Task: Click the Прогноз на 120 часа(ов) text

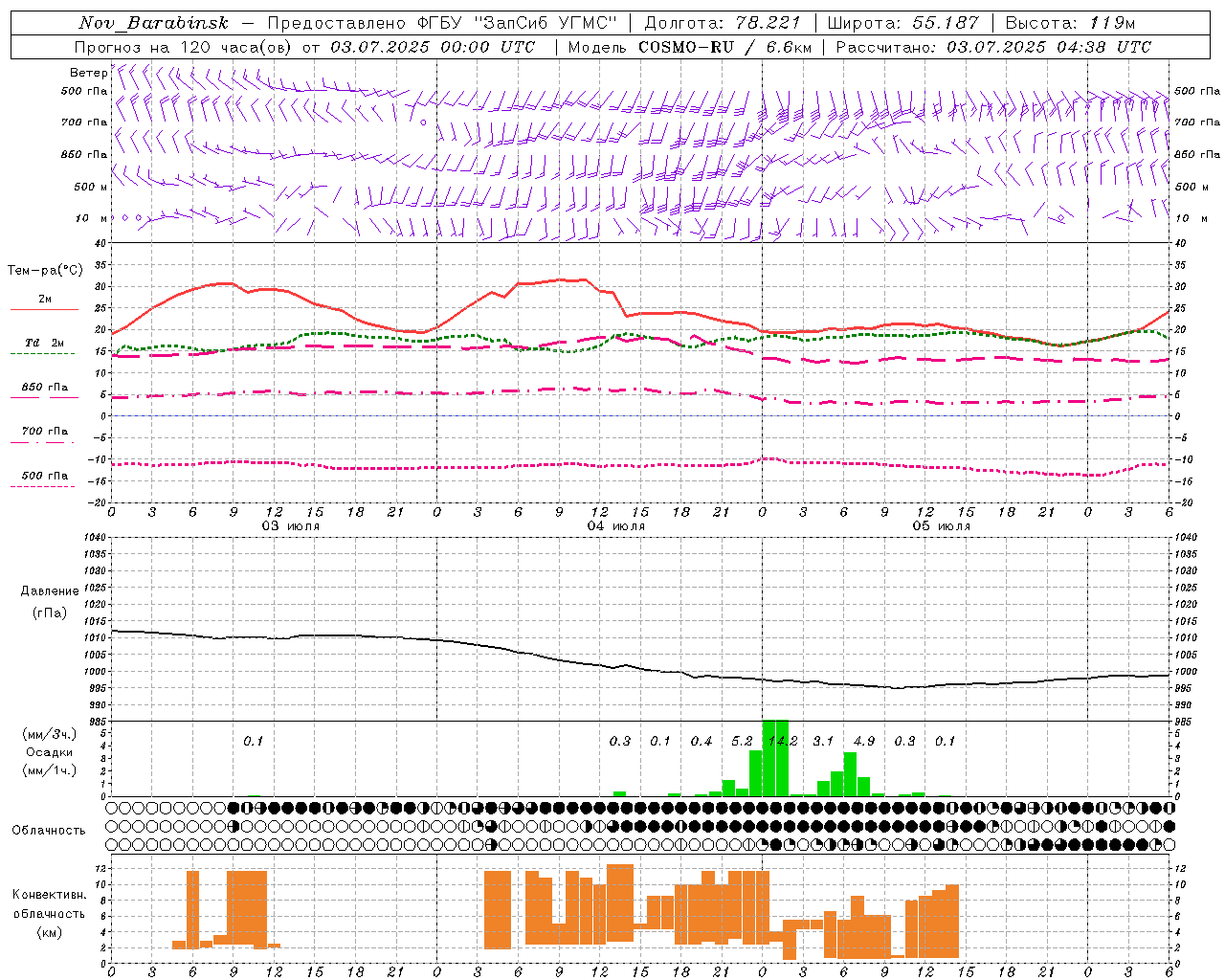Action: (x=185, y=47)
